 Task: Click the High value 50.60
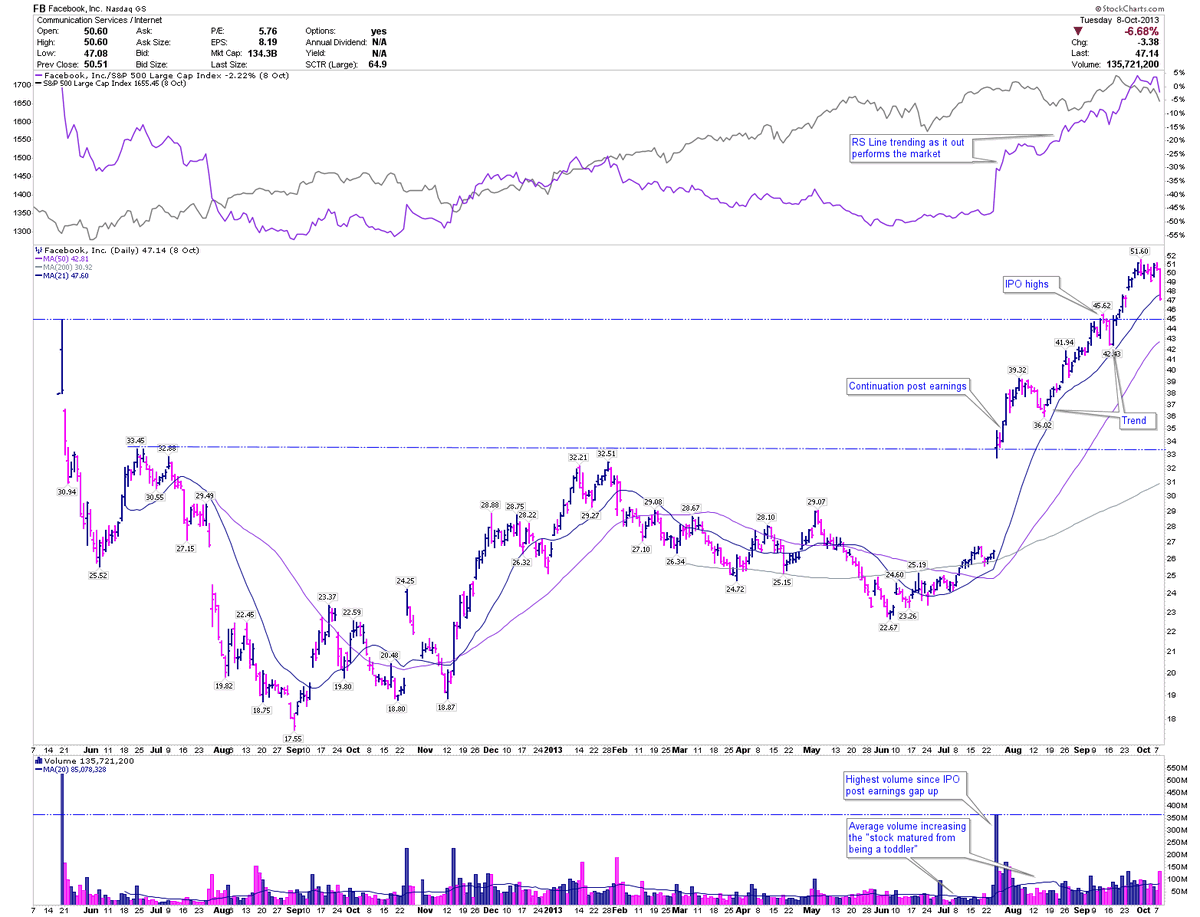click(97, 41)
